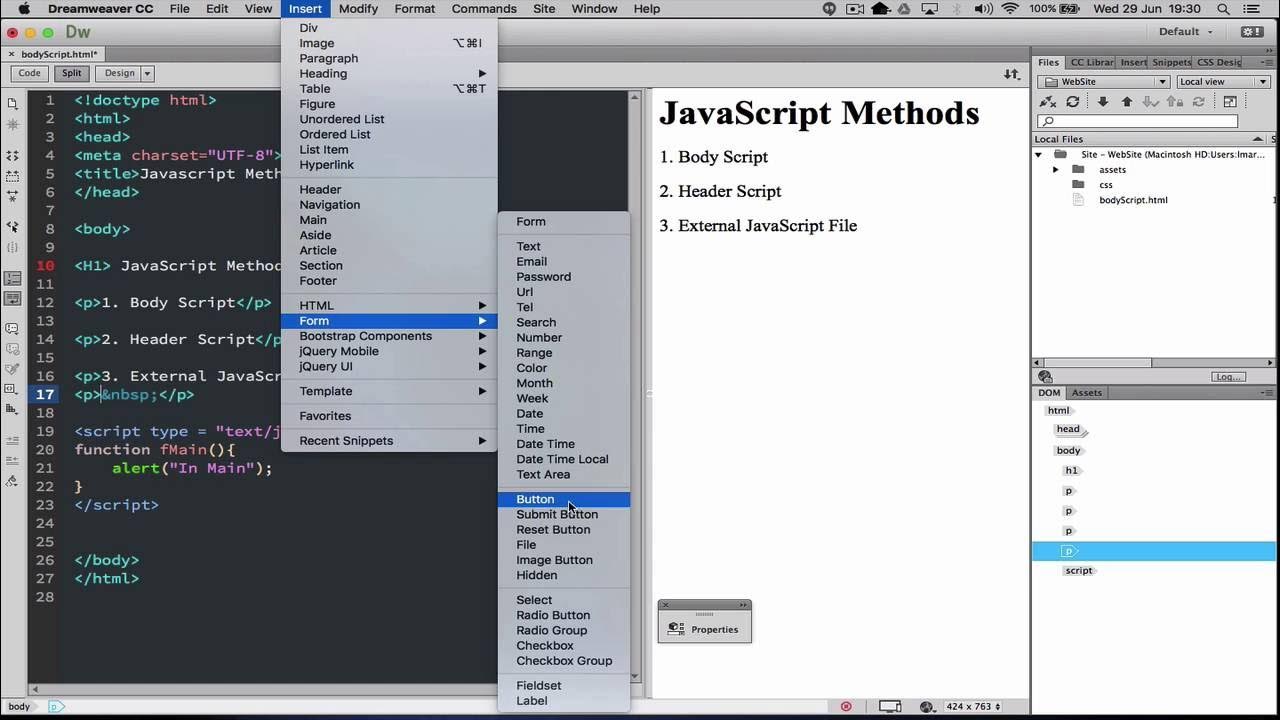Collapse the Site - WebSite root folder
Viewport: 1280px width, 720px height.
point(1038,155)
